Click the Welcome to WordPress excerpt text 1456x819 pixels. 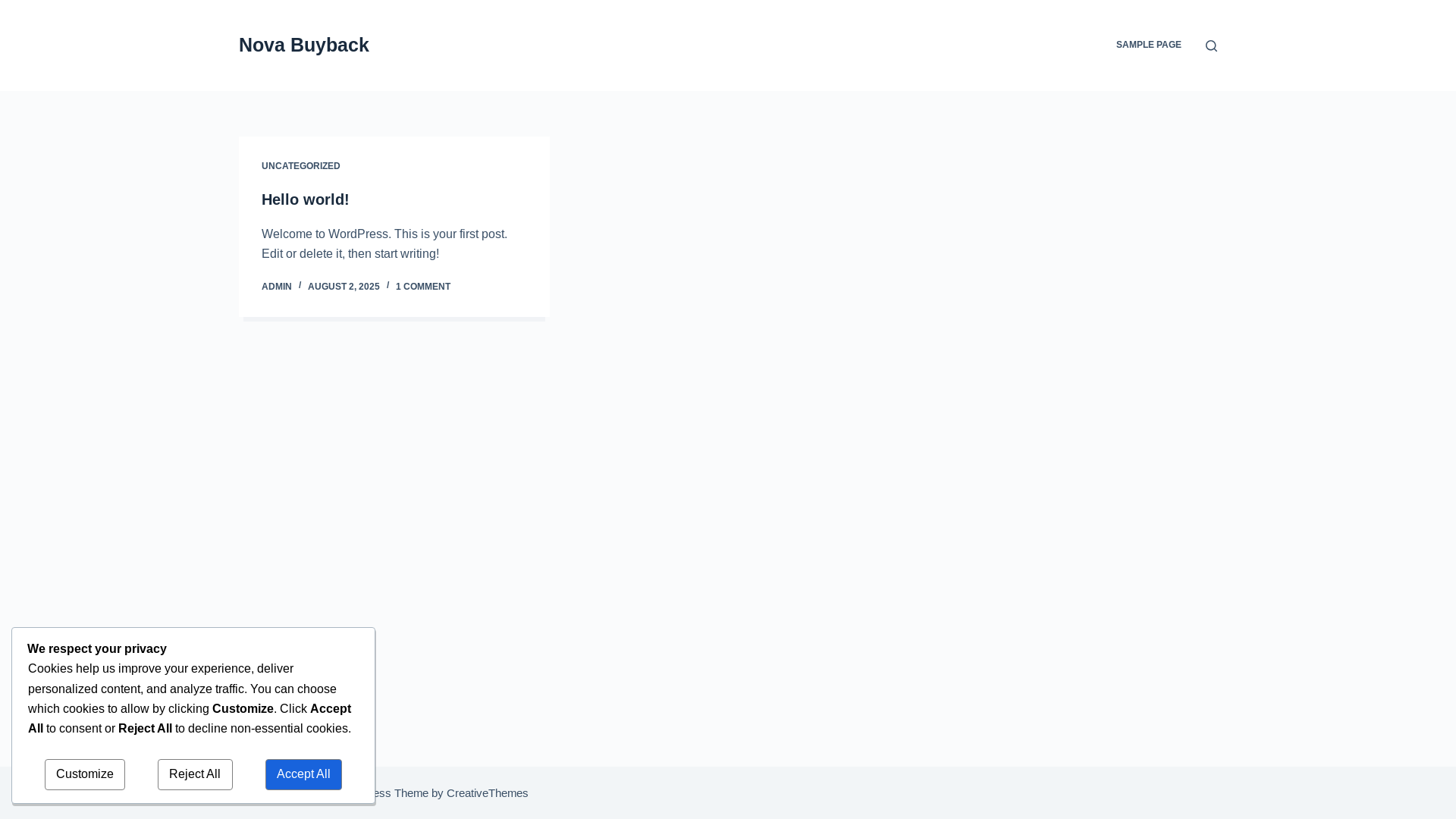point(384,244)
